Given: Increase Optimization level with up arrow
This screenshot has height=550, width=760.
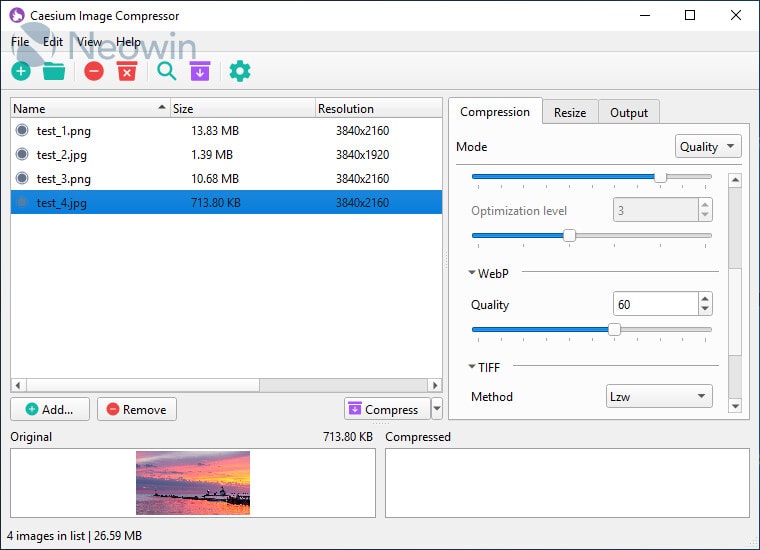Looking at the screenshot, I should [x=705, y=205].
